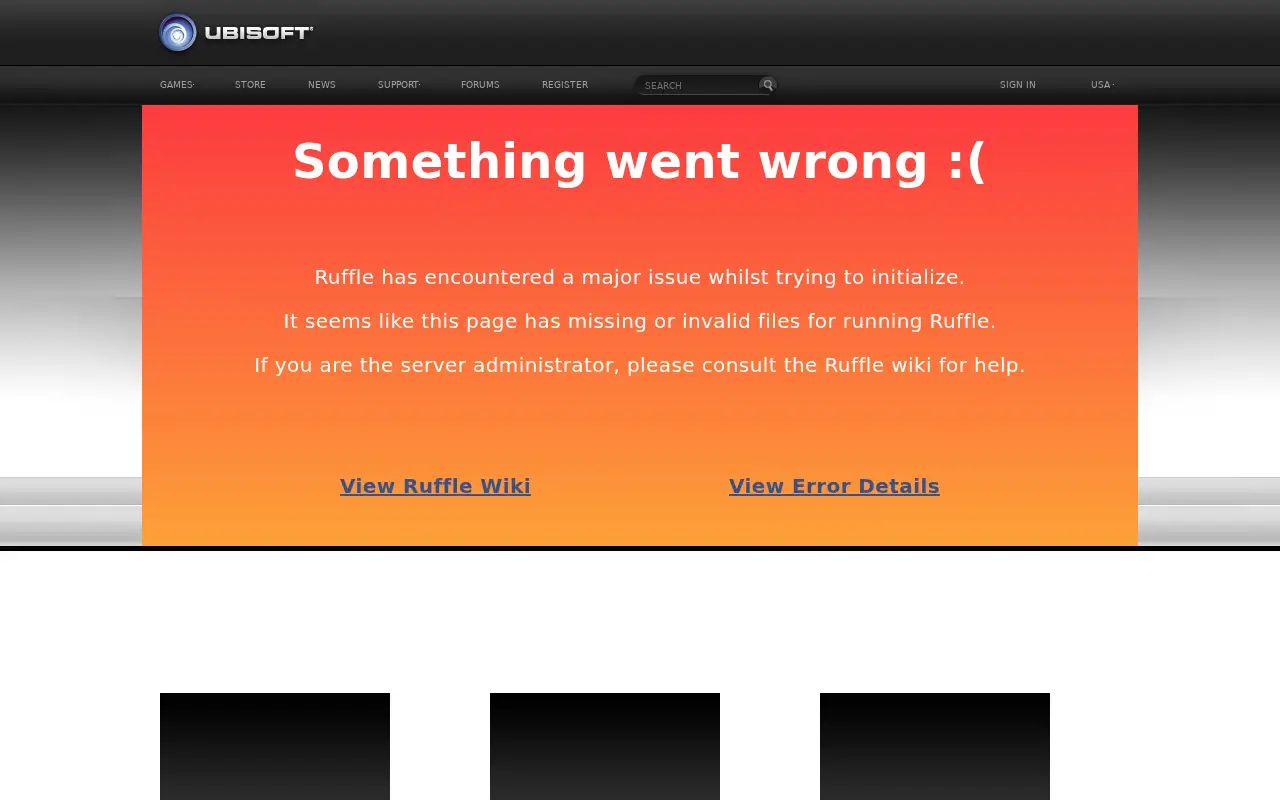This screenshot has width=1280, height=800.
Task: Open the Forums link
Action: (x=480, y=85)
